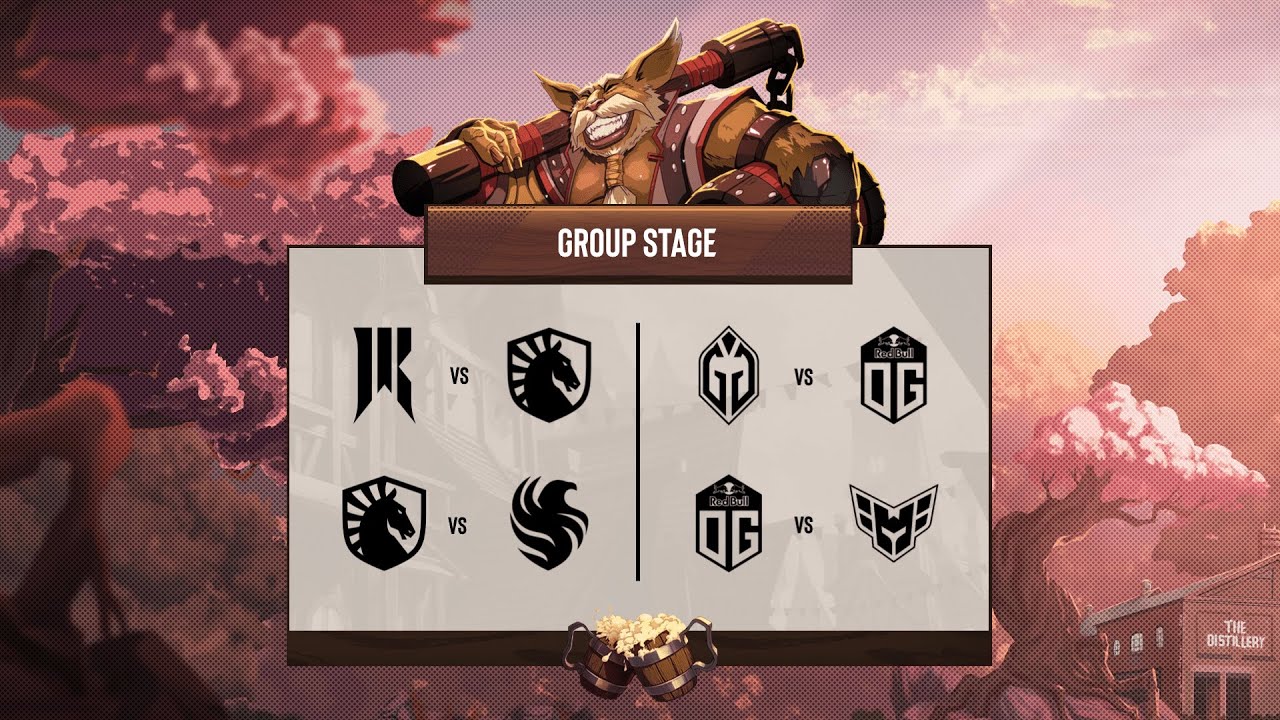Select the Team Liquid logo facing Shopify Rebellion
The height and width of the screenshot is (720, 1280).
(x=549, y=376)
